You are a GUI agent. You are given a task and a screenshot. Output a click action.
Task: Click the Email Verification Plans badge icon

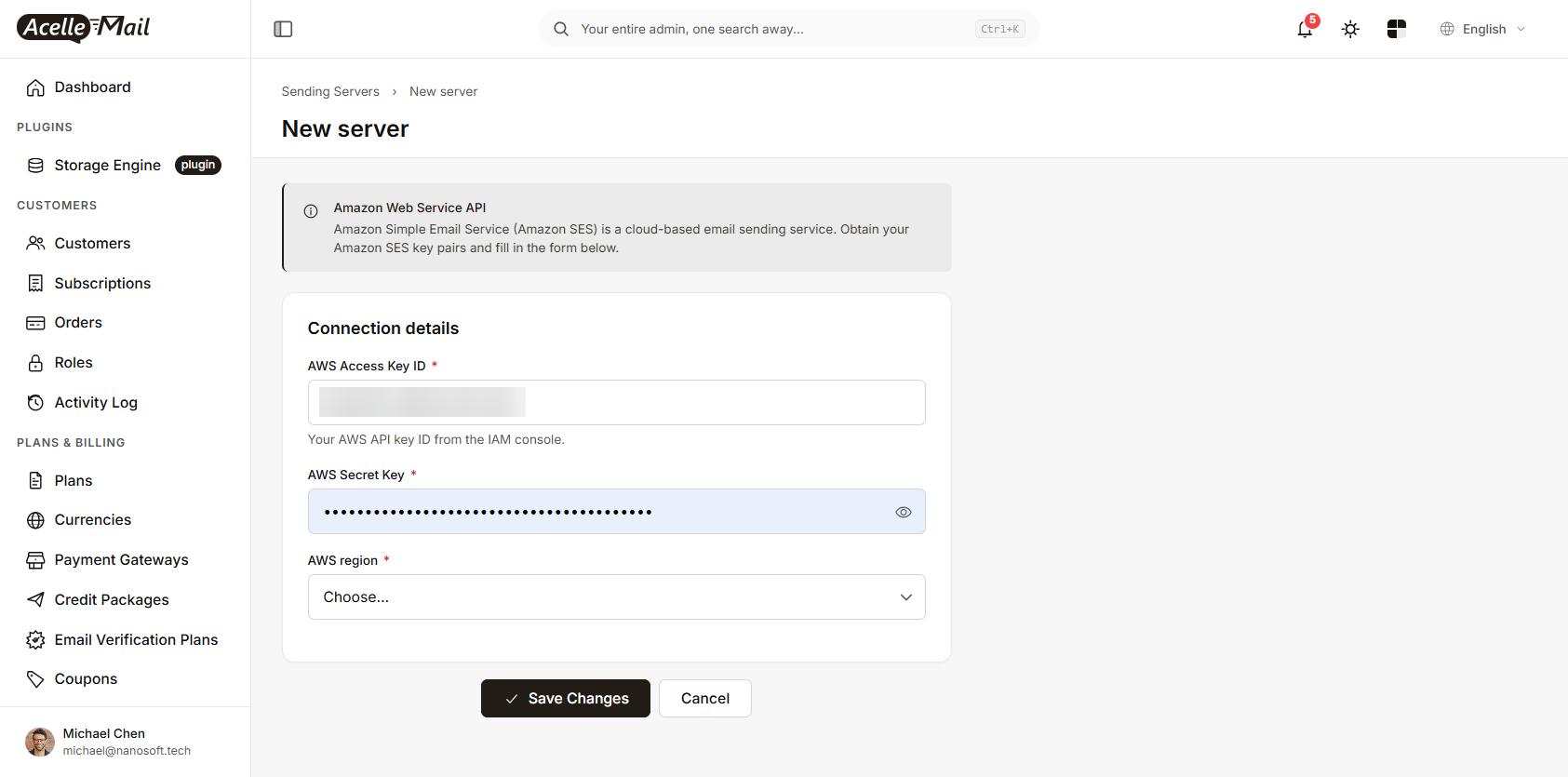click(x=35, y=639)
